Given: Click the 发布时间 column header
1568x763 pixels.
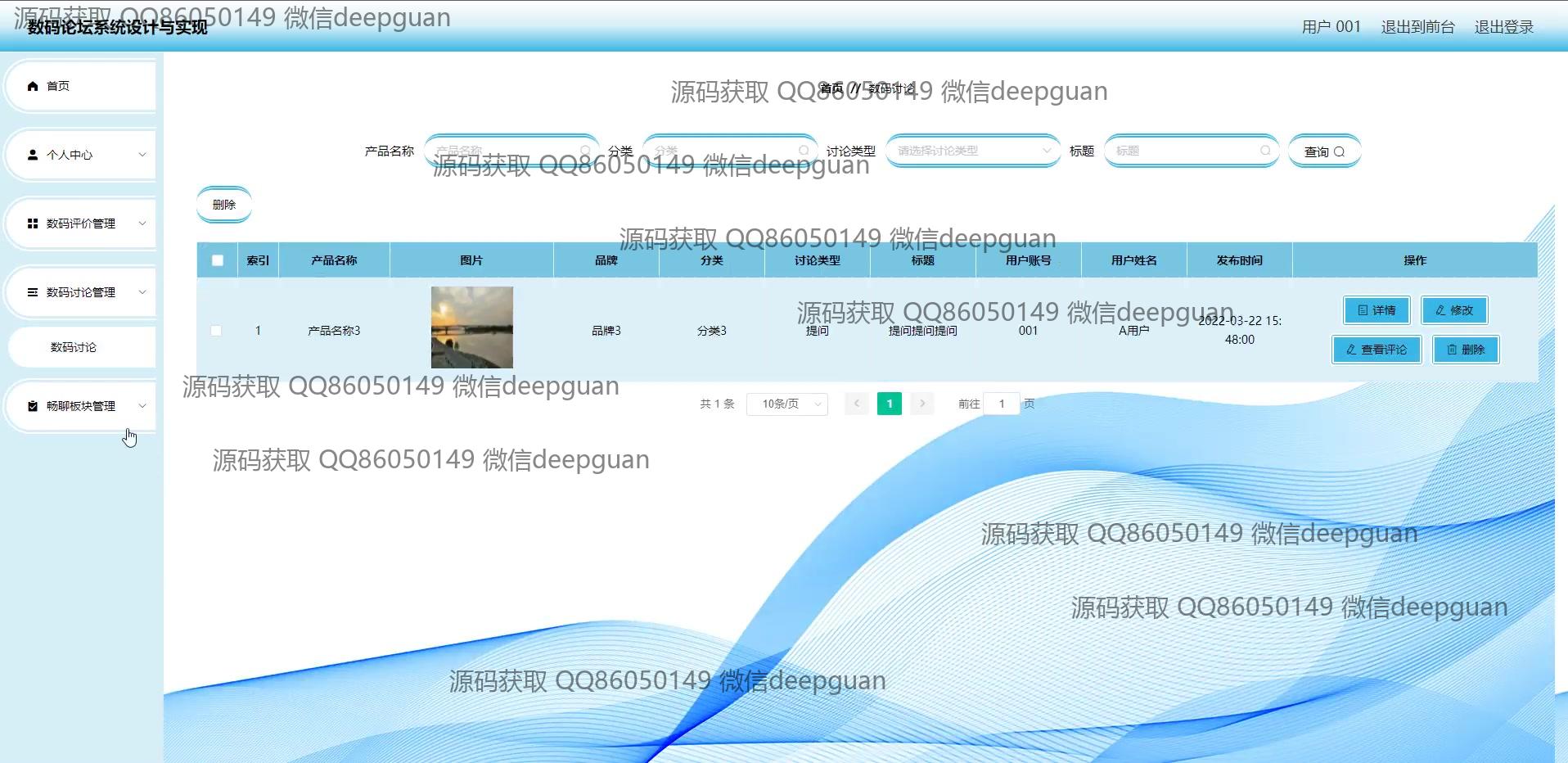Looking at the screenshot, I should pyautogui.click(x=1239, y=260).
